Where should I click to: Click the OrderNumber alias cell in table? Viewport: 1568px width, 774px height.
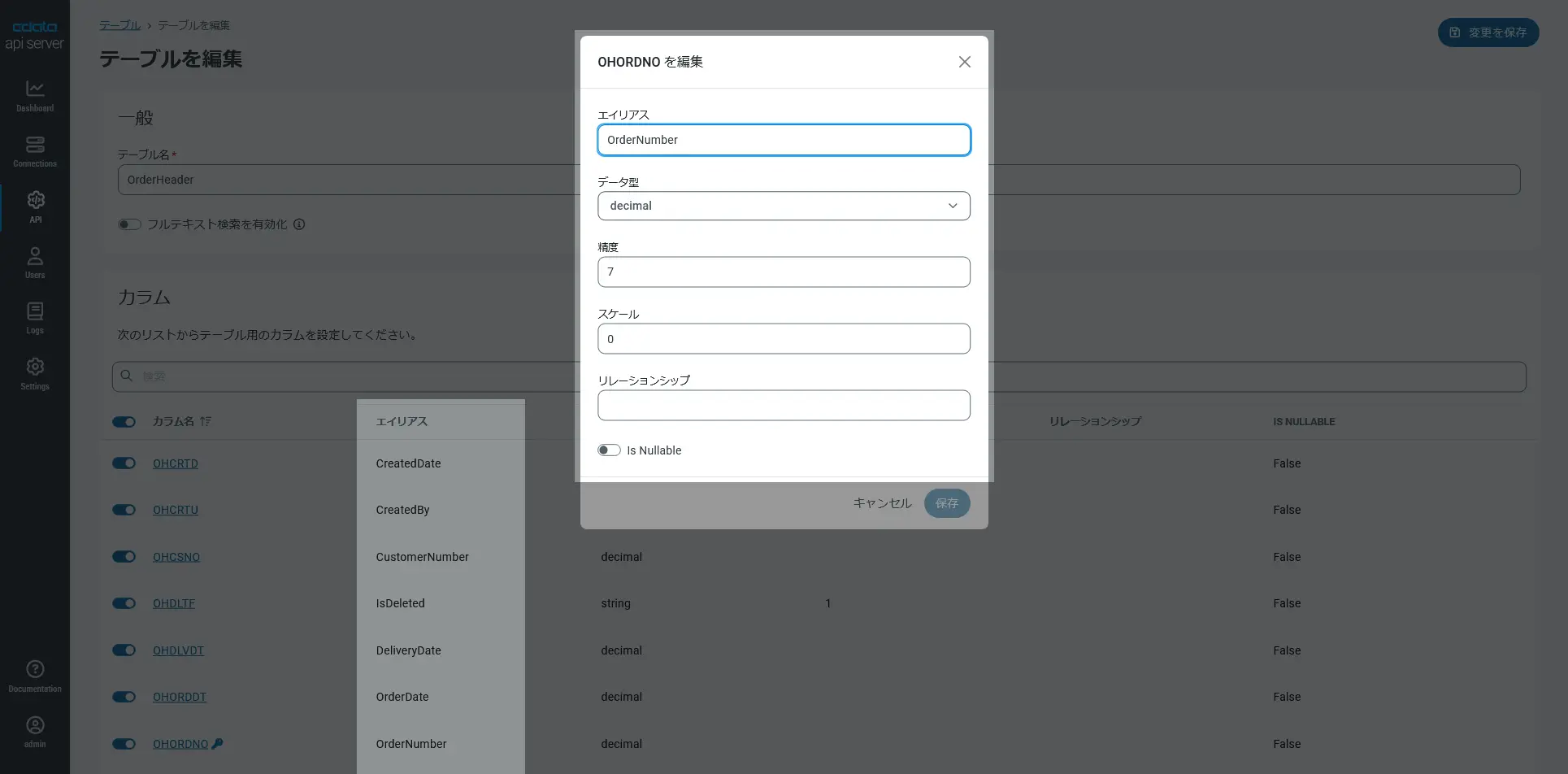coord(410,744)
